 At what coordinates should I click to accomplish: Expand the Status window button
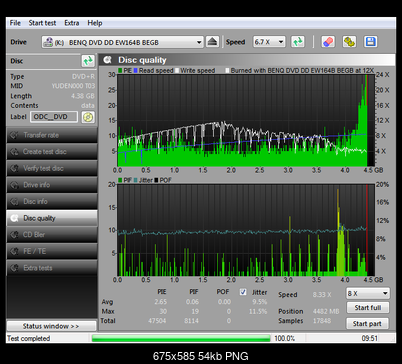point(51,326)
